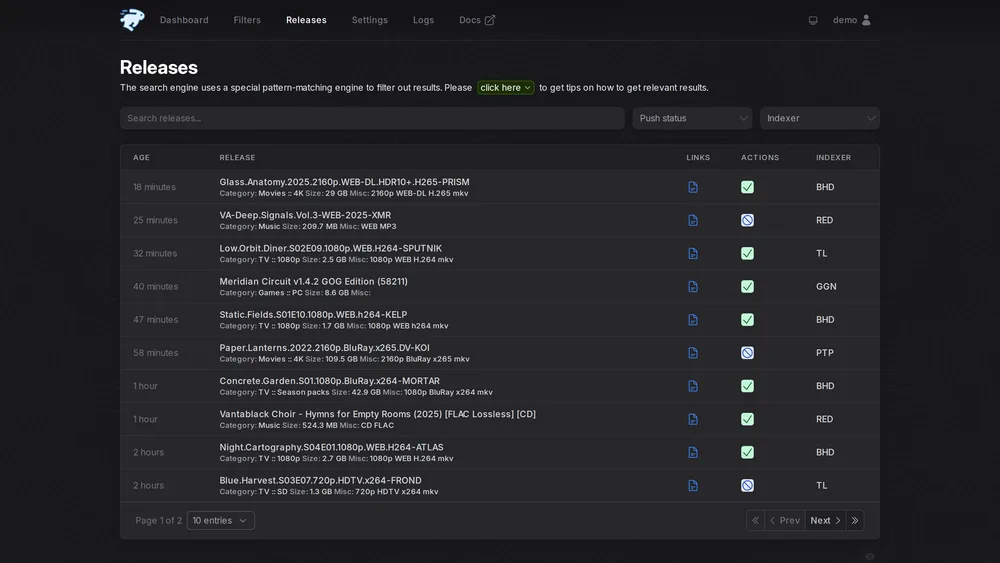Viewport: 1000px width, 563px height.
Task: Open link icon for VA-Deep.Signals release
Action: pyautogui.click(x=693, y=220)
